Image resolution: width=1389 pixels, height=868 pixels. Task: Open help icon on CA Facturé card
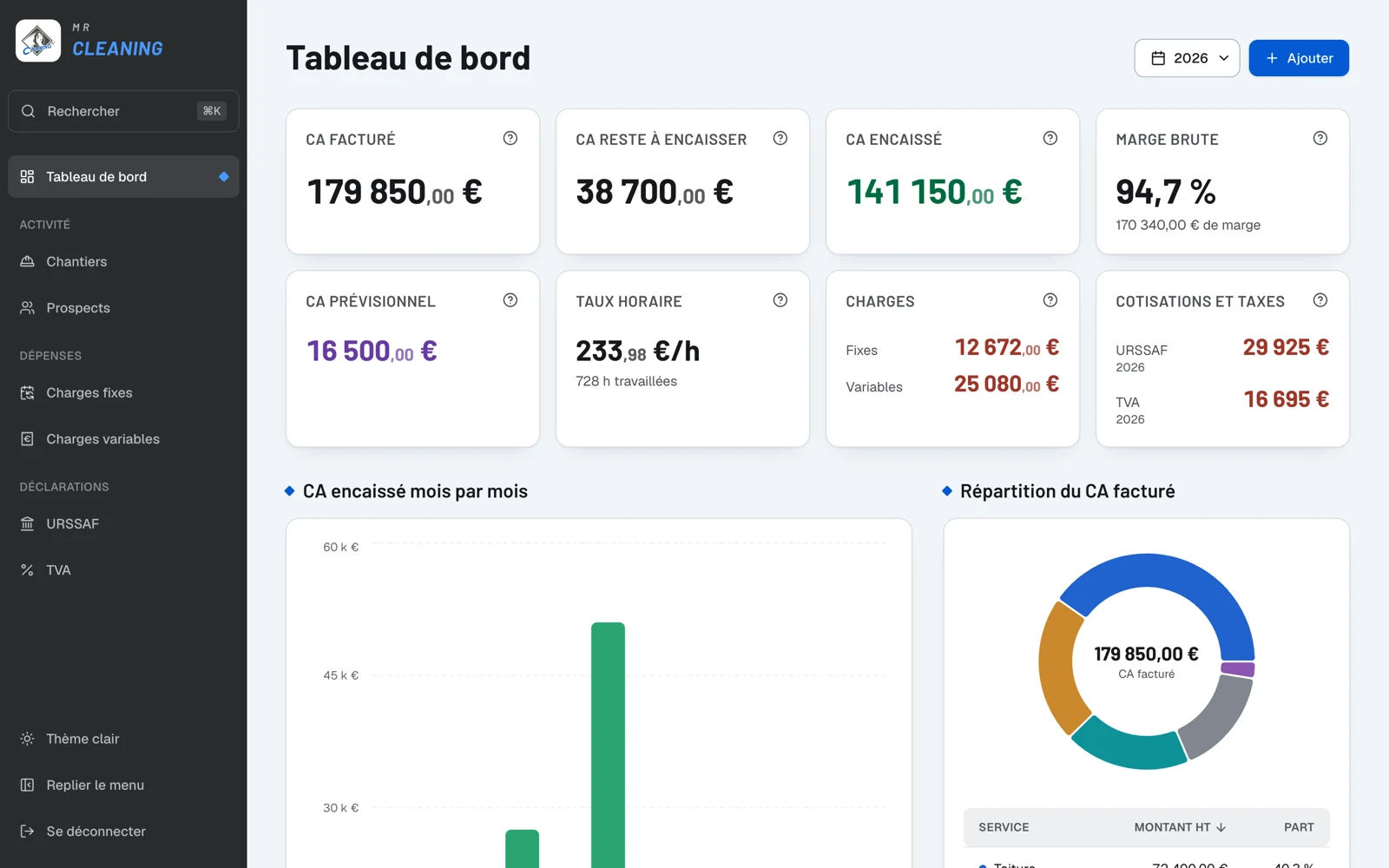(x=510, y=138)
